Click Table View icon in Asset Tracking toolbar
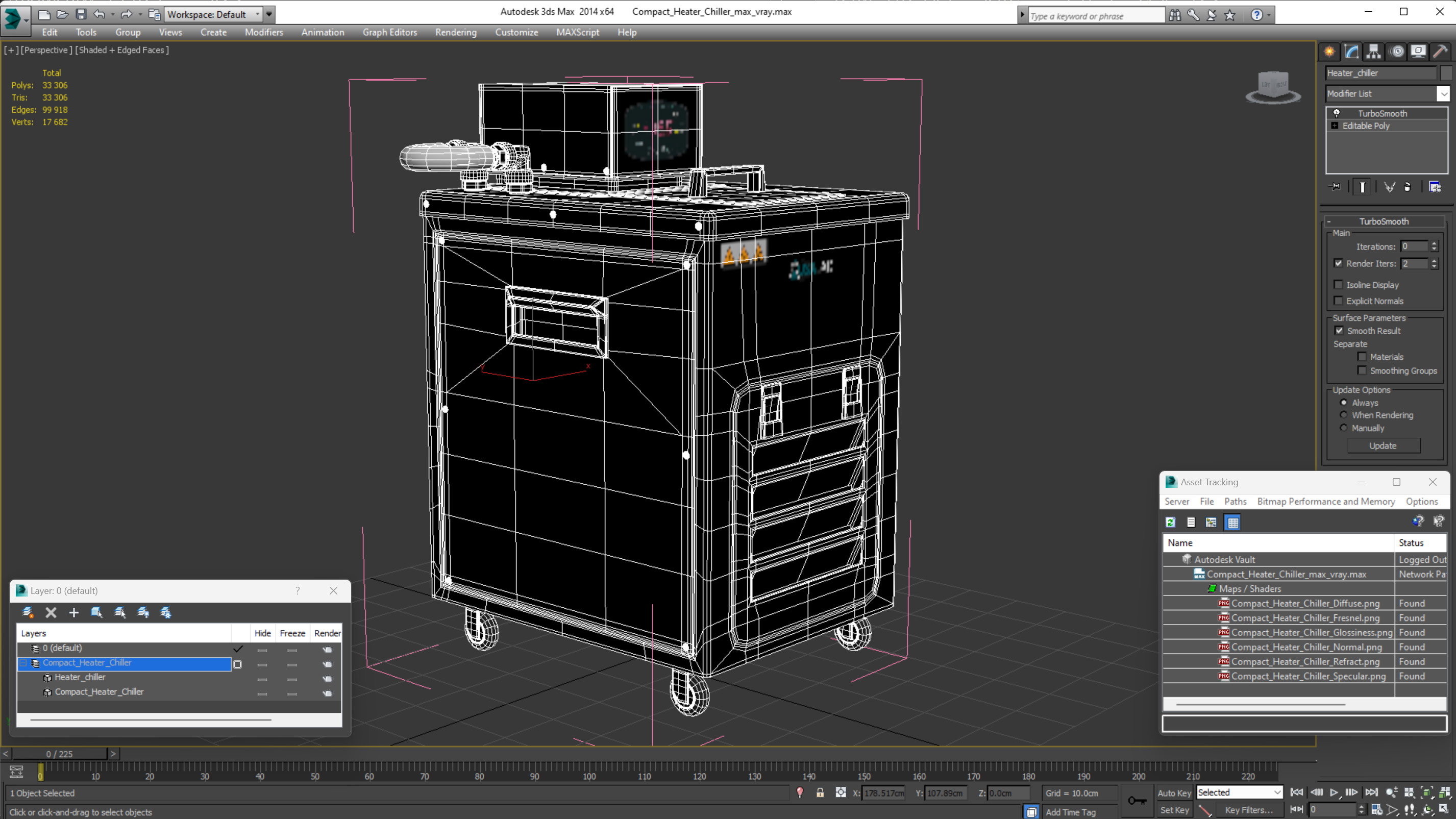Image resolution: width=1456 pixels, height=819 pixels. [x=1233, y=522]
